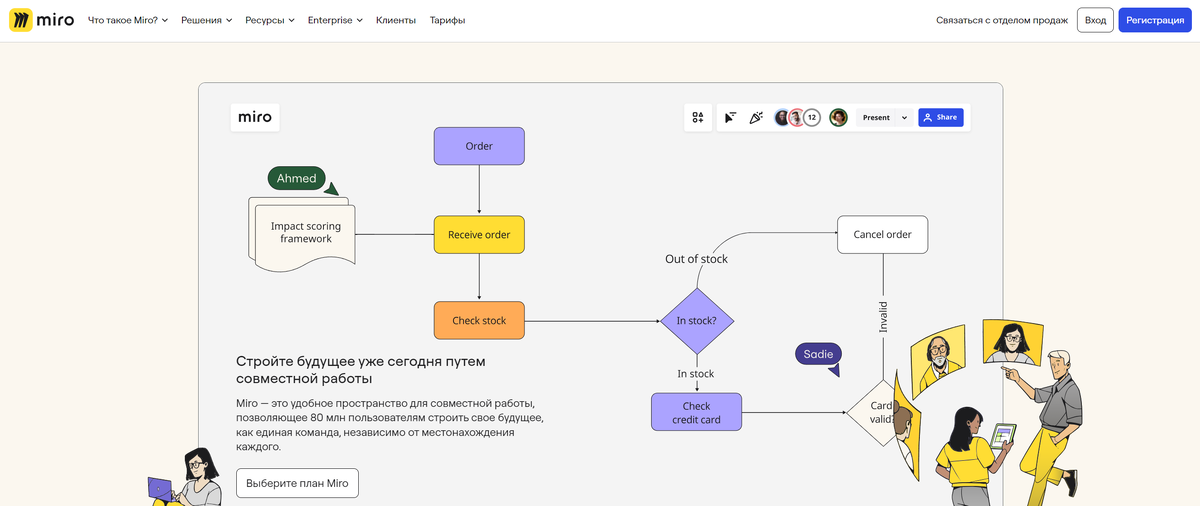
Task: Select the 'Check credit card' block
Action: point(697,412)
